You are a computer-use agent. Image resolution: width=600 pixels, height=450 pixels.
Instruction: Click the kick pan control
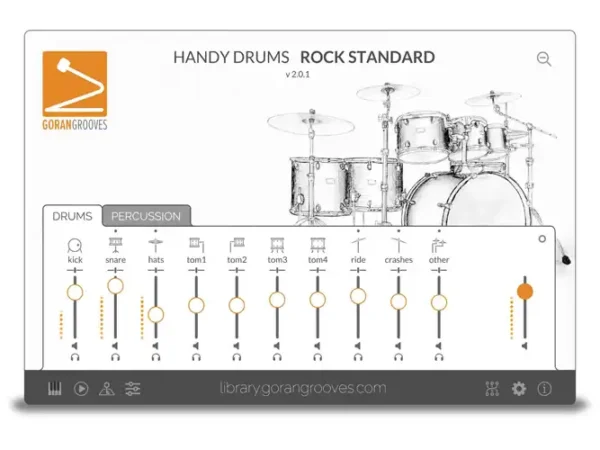pyautogui.click(x=75, y=270)
